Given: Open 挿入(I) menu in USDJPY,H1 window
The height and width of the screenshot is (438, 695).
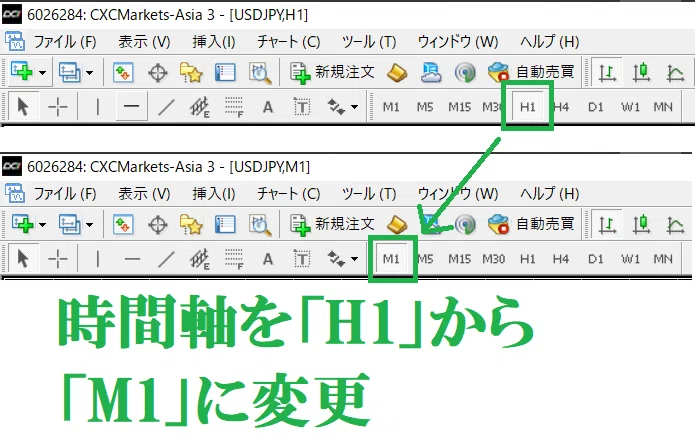Looking at the screenshot, I should (x=214, y=42).
